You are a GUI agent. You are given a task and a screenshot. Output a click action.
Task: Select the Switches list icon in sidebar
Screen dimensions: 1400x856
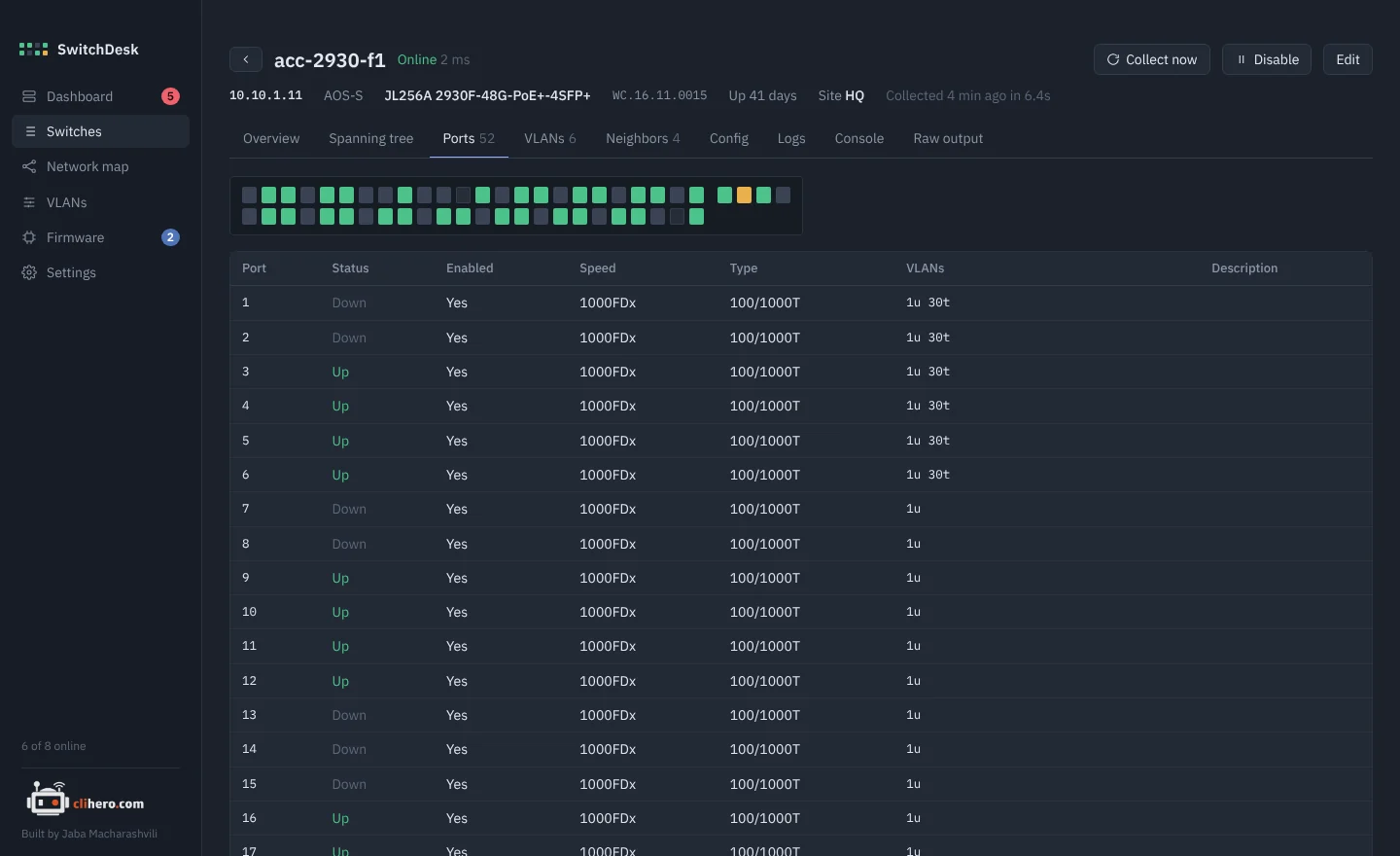29,131
